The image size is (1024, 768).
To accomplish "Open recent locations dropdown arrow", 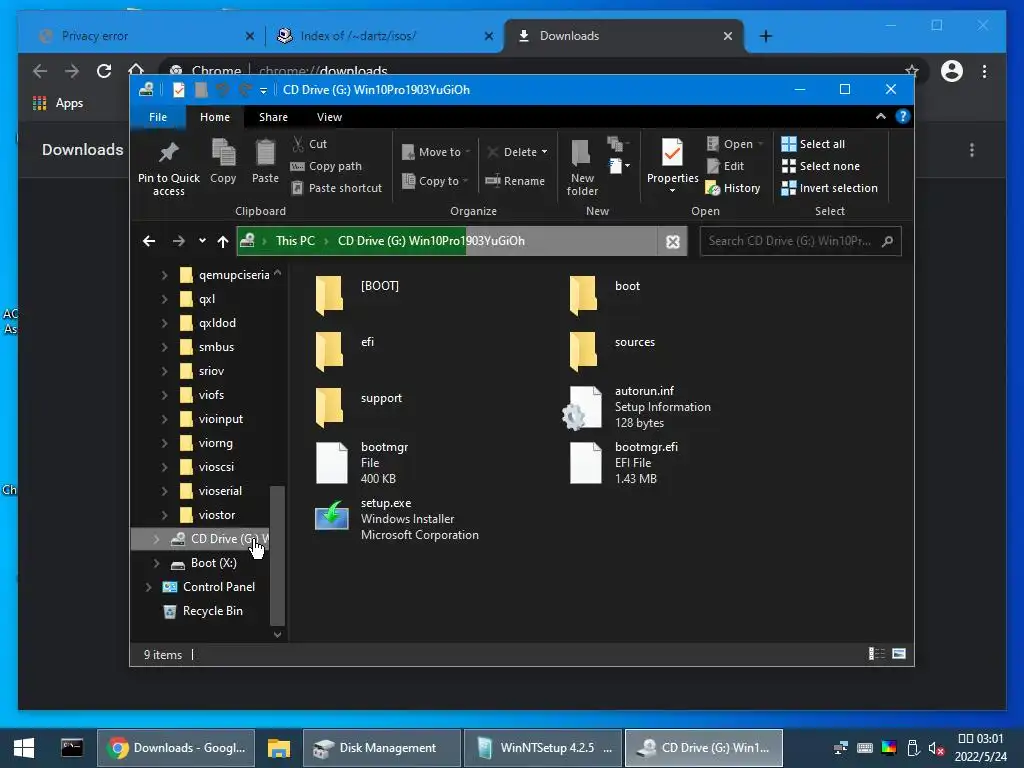I will pos(202,241).
